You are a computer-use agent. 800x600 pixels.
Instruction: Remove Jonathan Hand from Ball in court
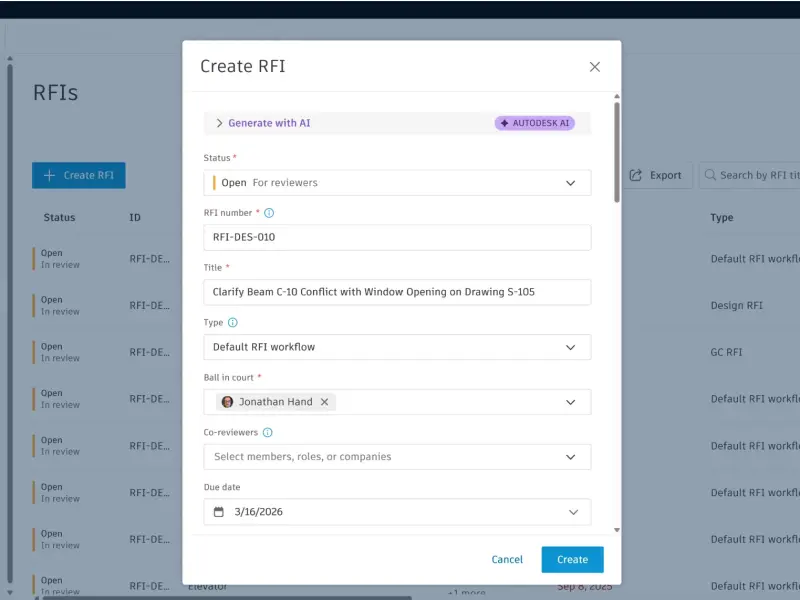[x=324, y=402]
